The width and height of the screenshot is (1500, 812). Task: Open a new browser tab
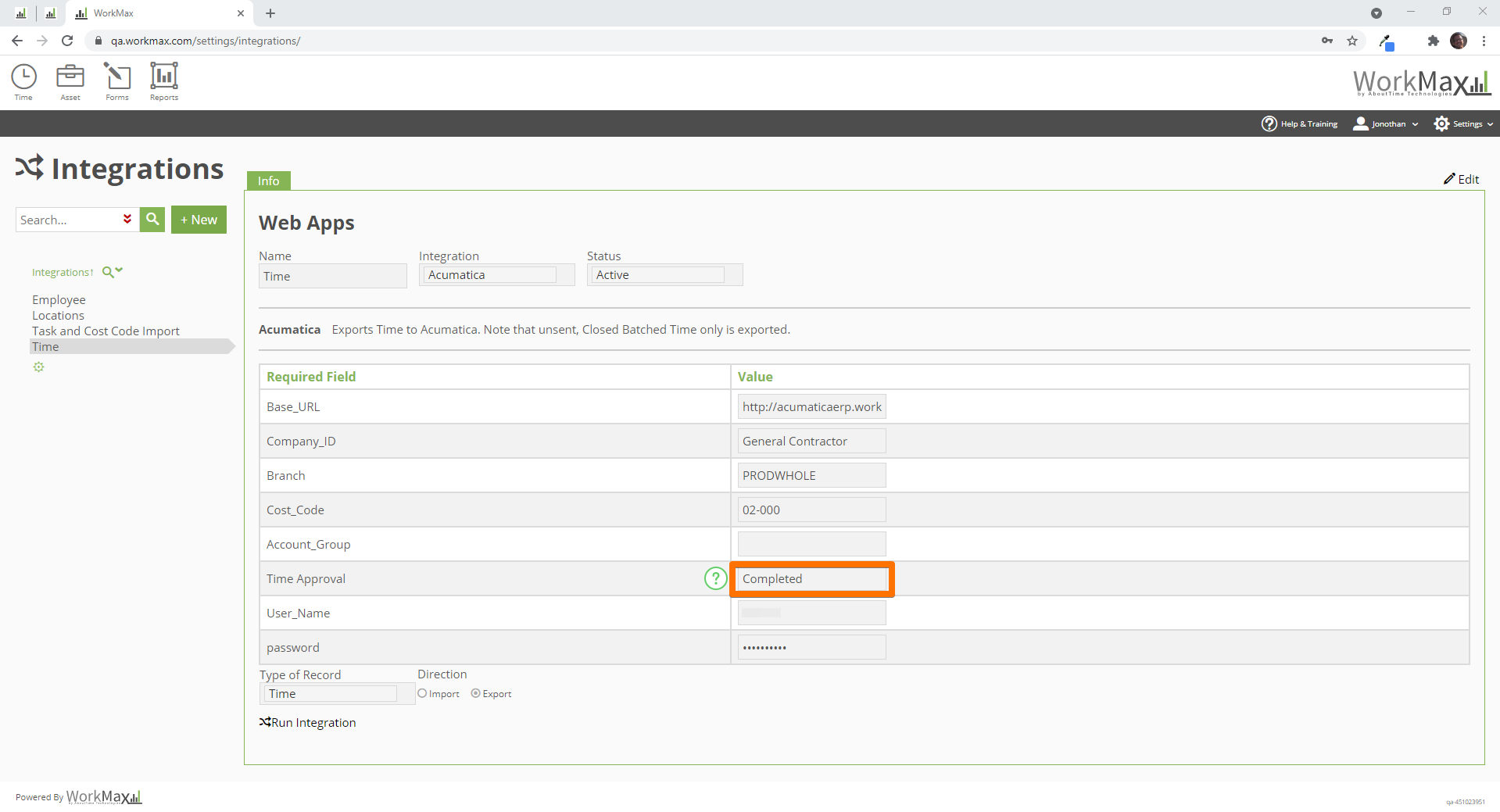click(x=270, y=13)
